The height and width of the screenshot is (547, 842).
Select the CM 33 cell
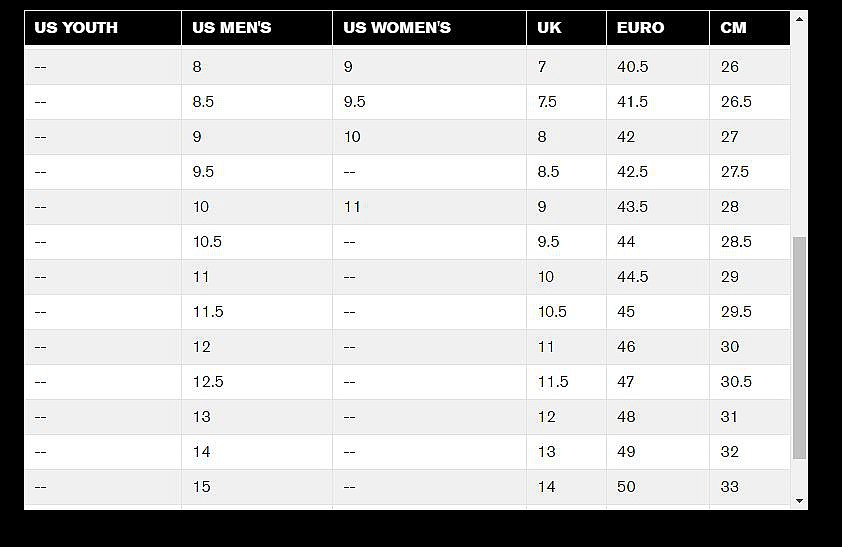730,487
